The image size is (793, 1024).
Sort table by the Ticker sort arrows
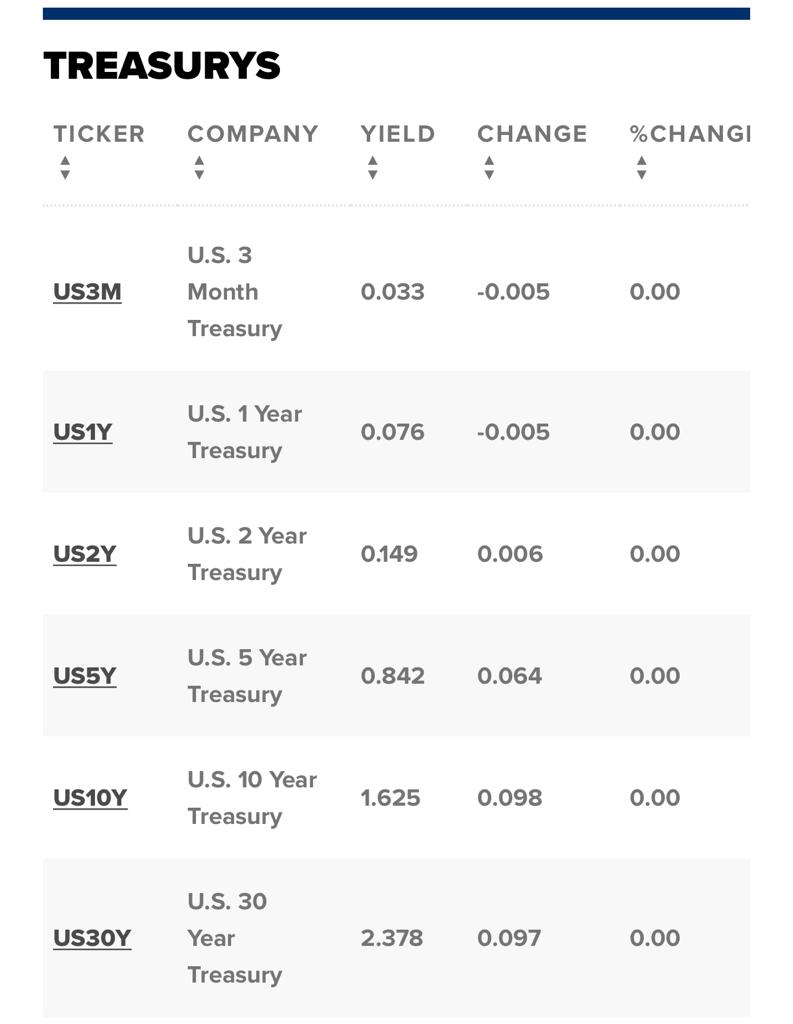click(65, 168)
